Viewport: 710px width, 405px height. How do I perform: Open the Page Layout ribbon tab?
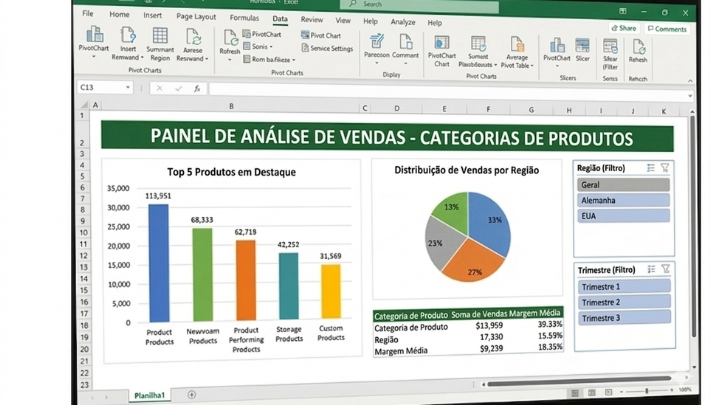click(x=196, y=17)
